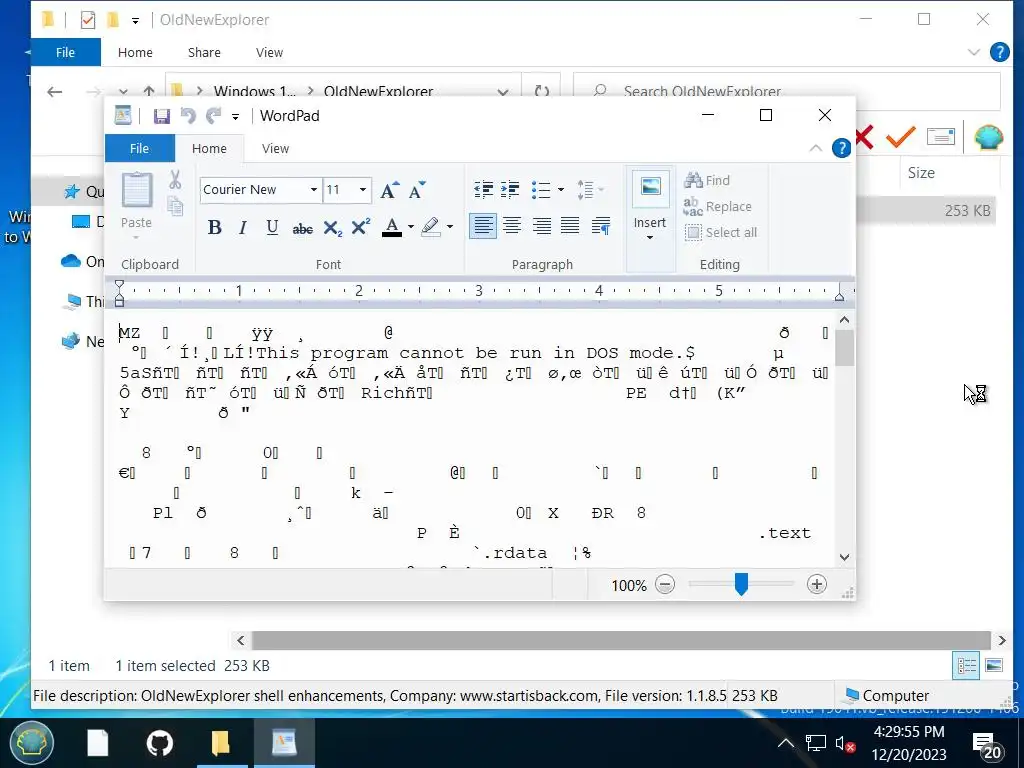This screenshot has height=768, width=1024.
Task: Open the notification center with 20 alerts
Action: pyautogui.click(x=987, y=744)
